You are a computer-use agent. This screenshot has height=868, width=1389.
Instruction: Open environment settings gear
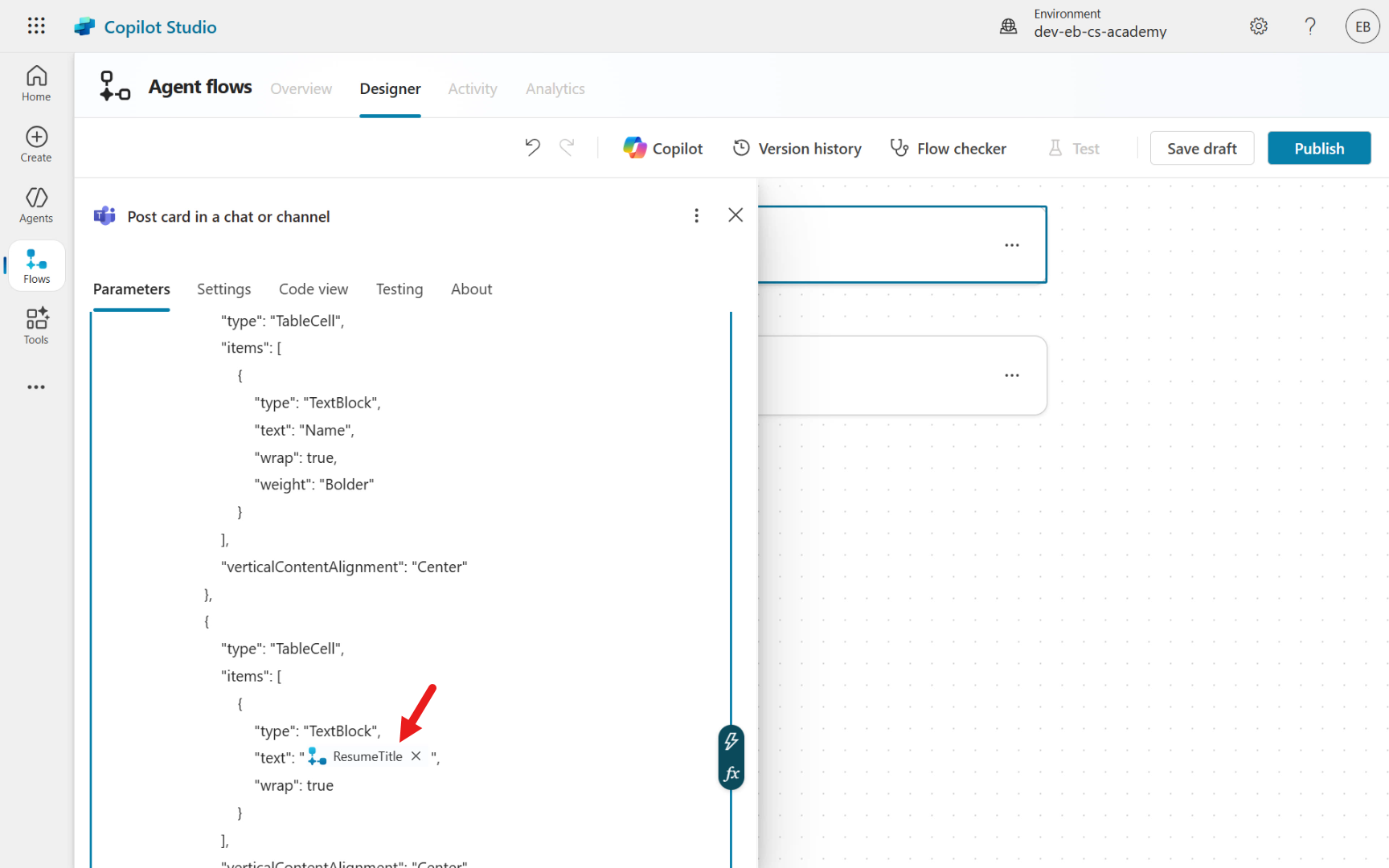click(1259, 27)
